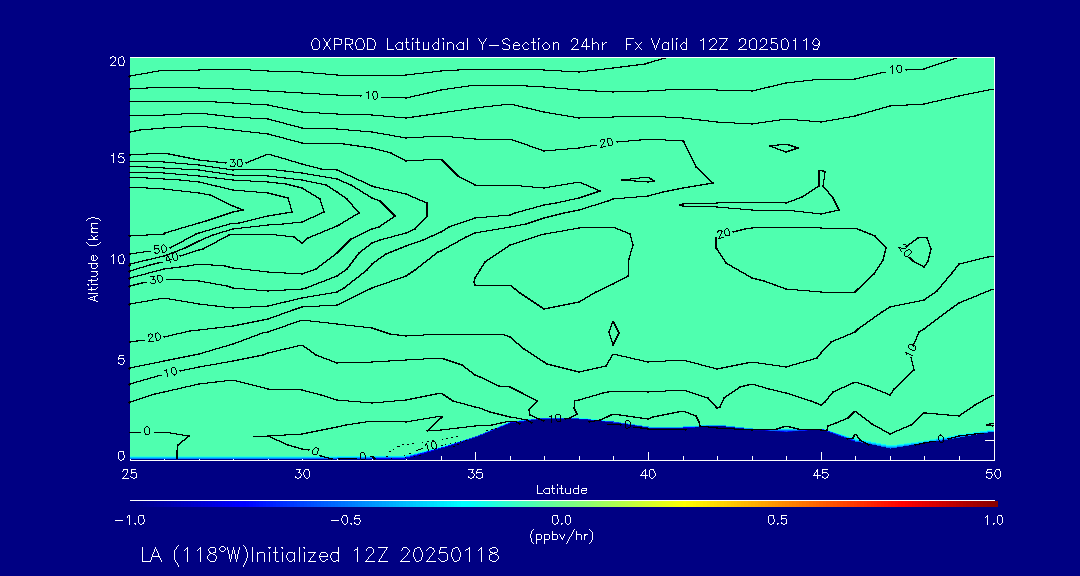
Task: Select the 'Altitude (km)' vertical axis label
Action: click(x=93, y=259)
